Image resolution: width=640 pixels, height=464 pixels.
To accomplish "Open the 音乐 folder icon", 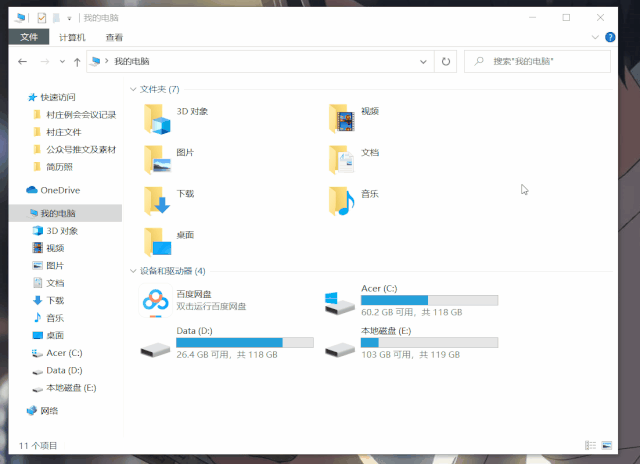I will [342, 201].
